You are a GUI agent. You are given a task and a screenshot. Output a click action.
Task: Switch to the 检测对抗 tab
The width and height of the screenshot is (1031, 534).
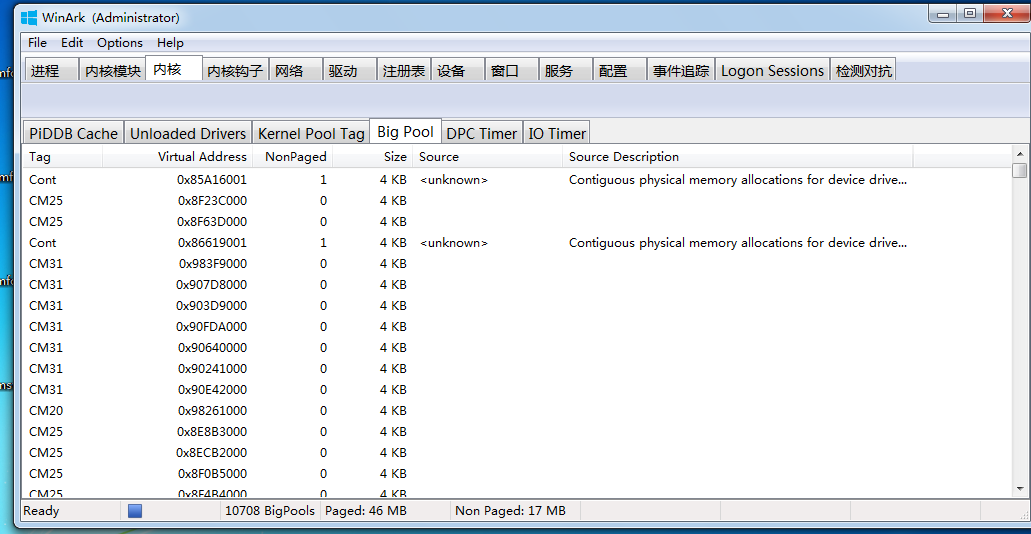pyautogui.click(x=863, y=70)
